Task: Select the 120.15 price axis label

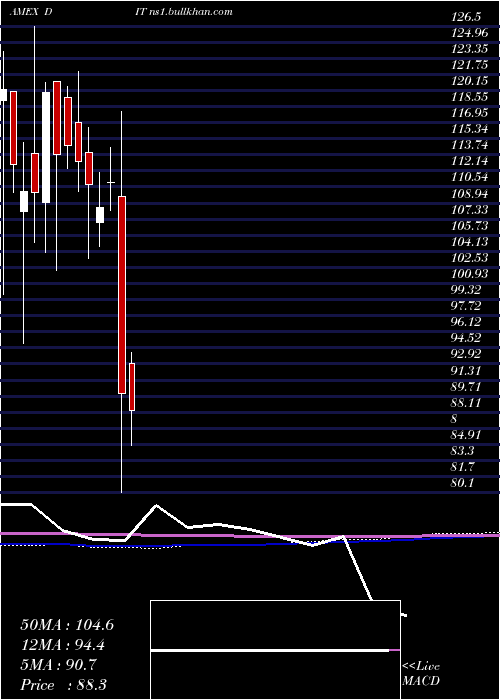Action: pyautogui.click(x=469, y=81)
